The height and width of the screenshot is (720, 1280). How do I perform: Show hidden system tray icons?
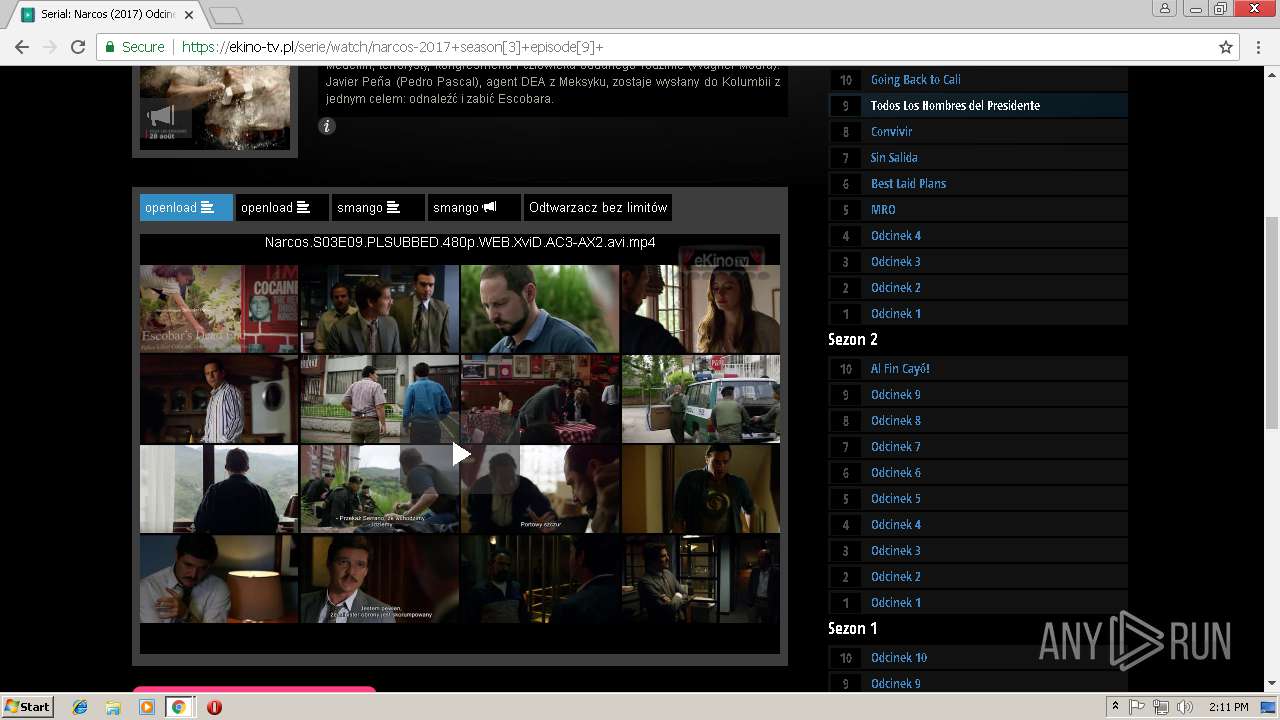(x=1115, y=707)
